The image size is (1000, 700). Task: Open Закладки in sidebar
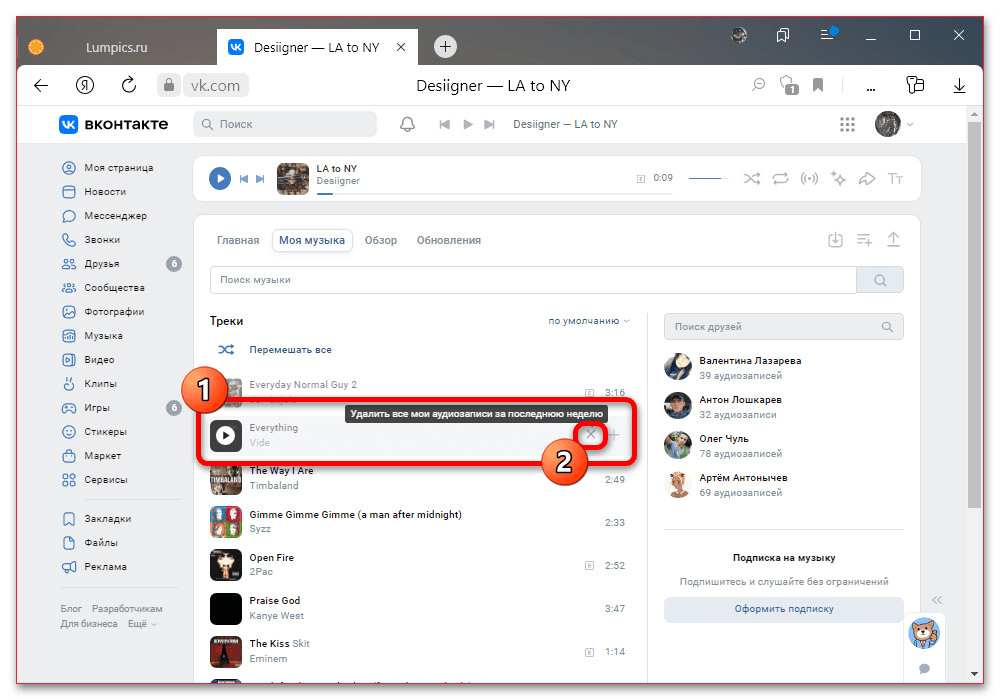[x=97, y=519]
